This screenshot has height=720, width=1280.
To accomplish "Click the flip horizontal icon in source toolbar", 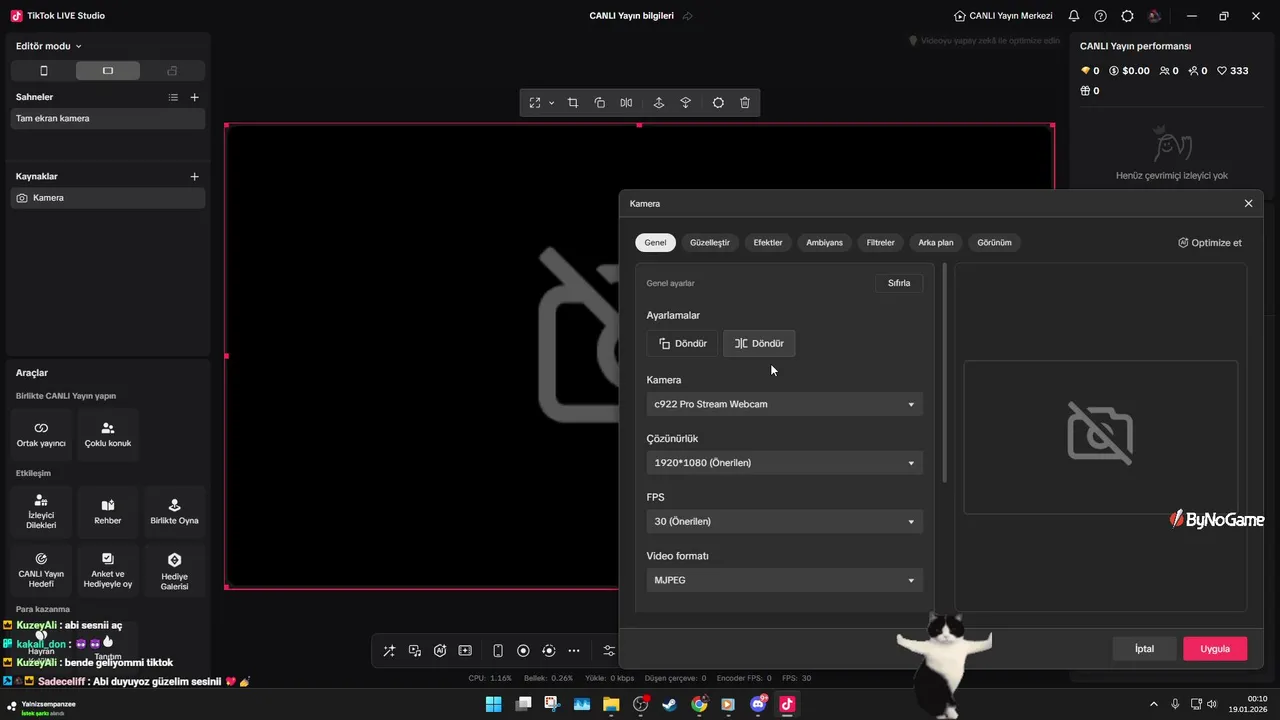I will [626, 103].
